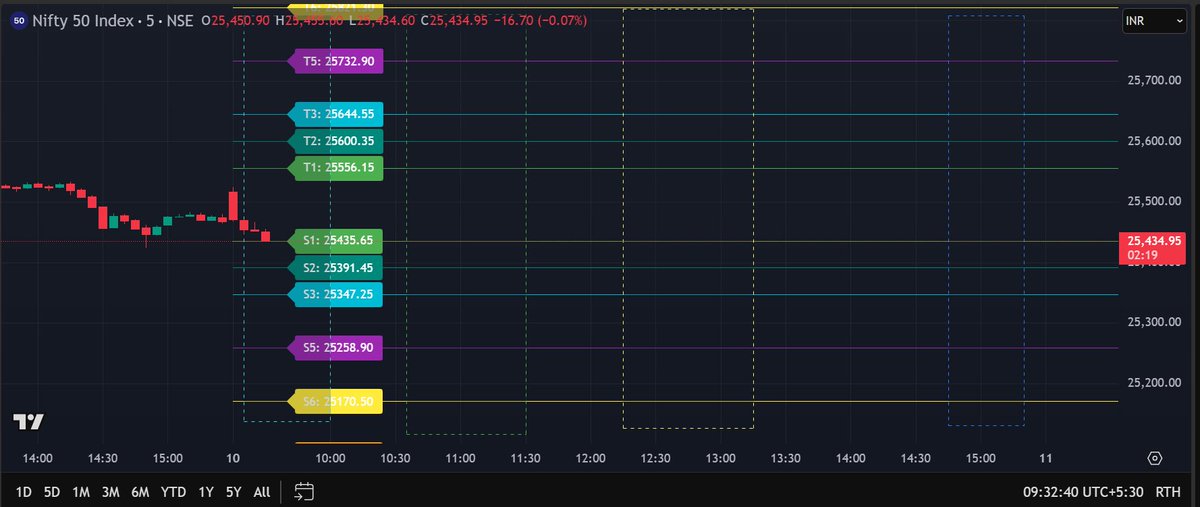The image size is (1200, 507).
Task: Click the 25,600.00 price axis label
Action: tap(1156, 141)
